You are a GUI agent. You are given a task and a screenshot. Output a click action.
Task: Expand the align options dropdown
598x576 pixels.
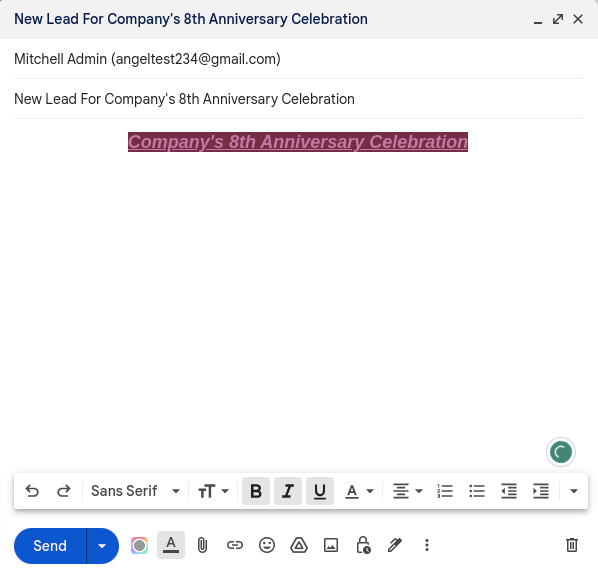pyautogui.click(x=408, y=491)
